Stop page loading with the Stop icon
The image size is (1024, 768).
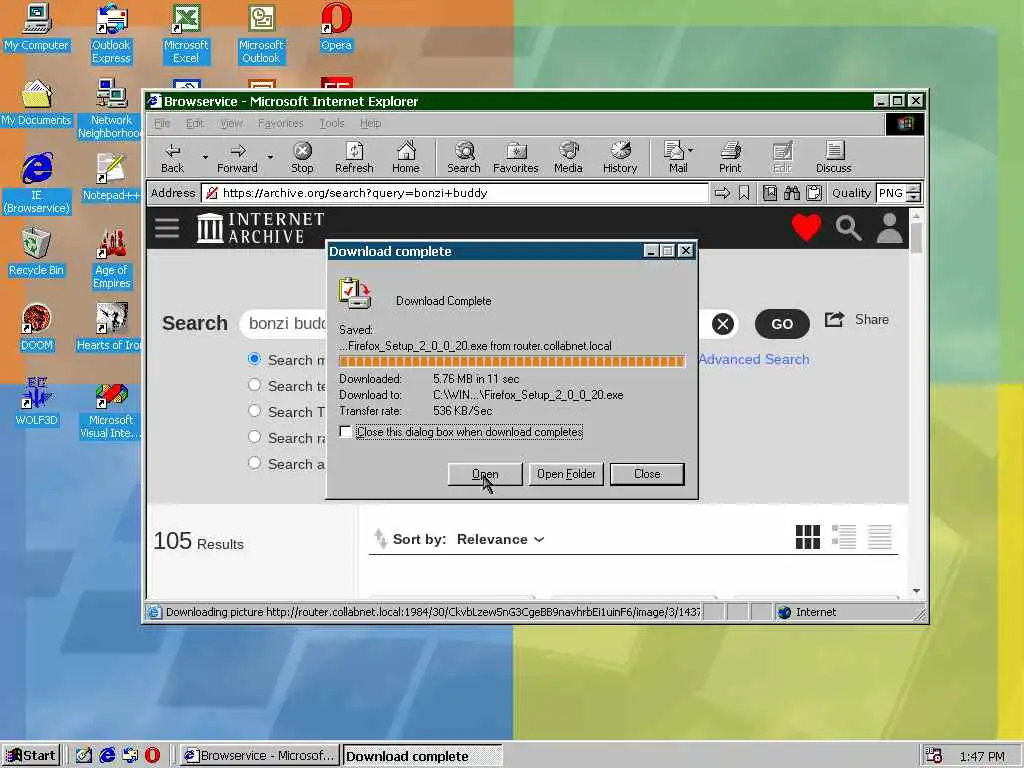pyautogui.click(x=302, y=157)
